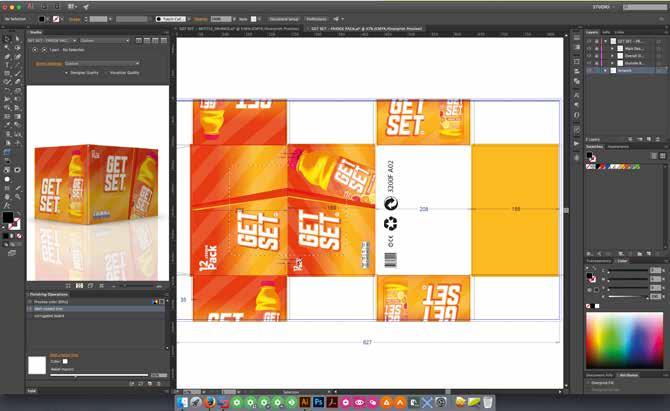Open the Scene Settings Custom dropdown

pyautogui.click(x=102, y=64)
